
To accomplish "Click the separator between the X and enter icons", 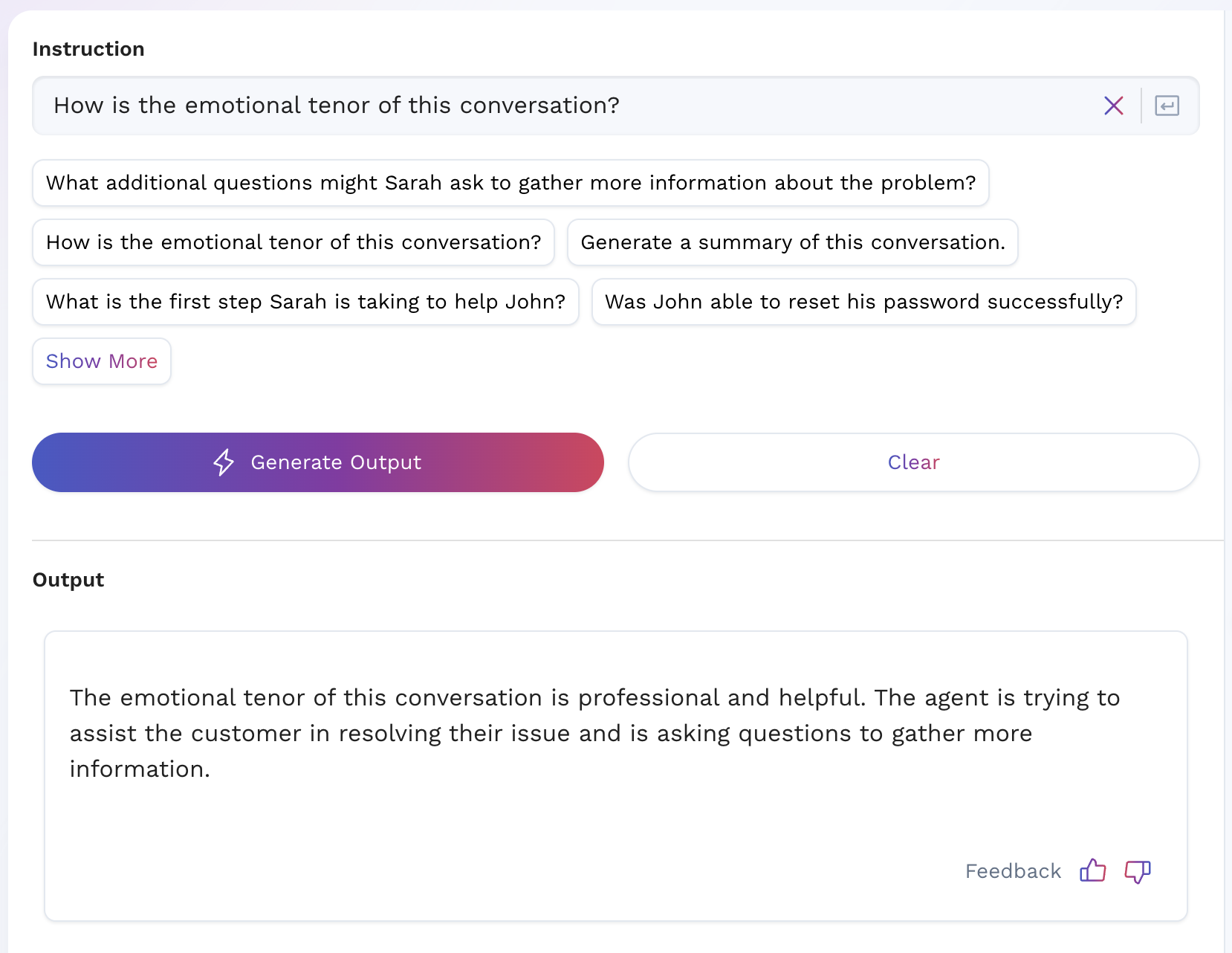I will 1141,106.
